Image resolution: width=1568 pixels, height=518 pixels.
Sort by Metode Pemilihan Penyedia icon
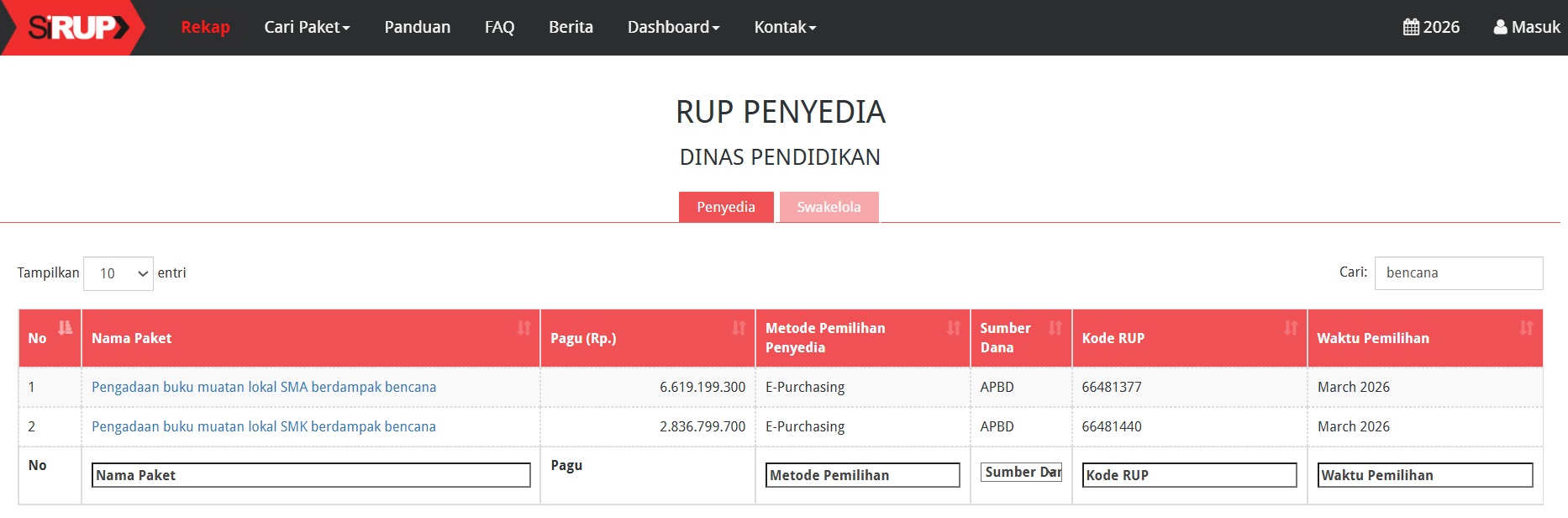pos(954,327)
